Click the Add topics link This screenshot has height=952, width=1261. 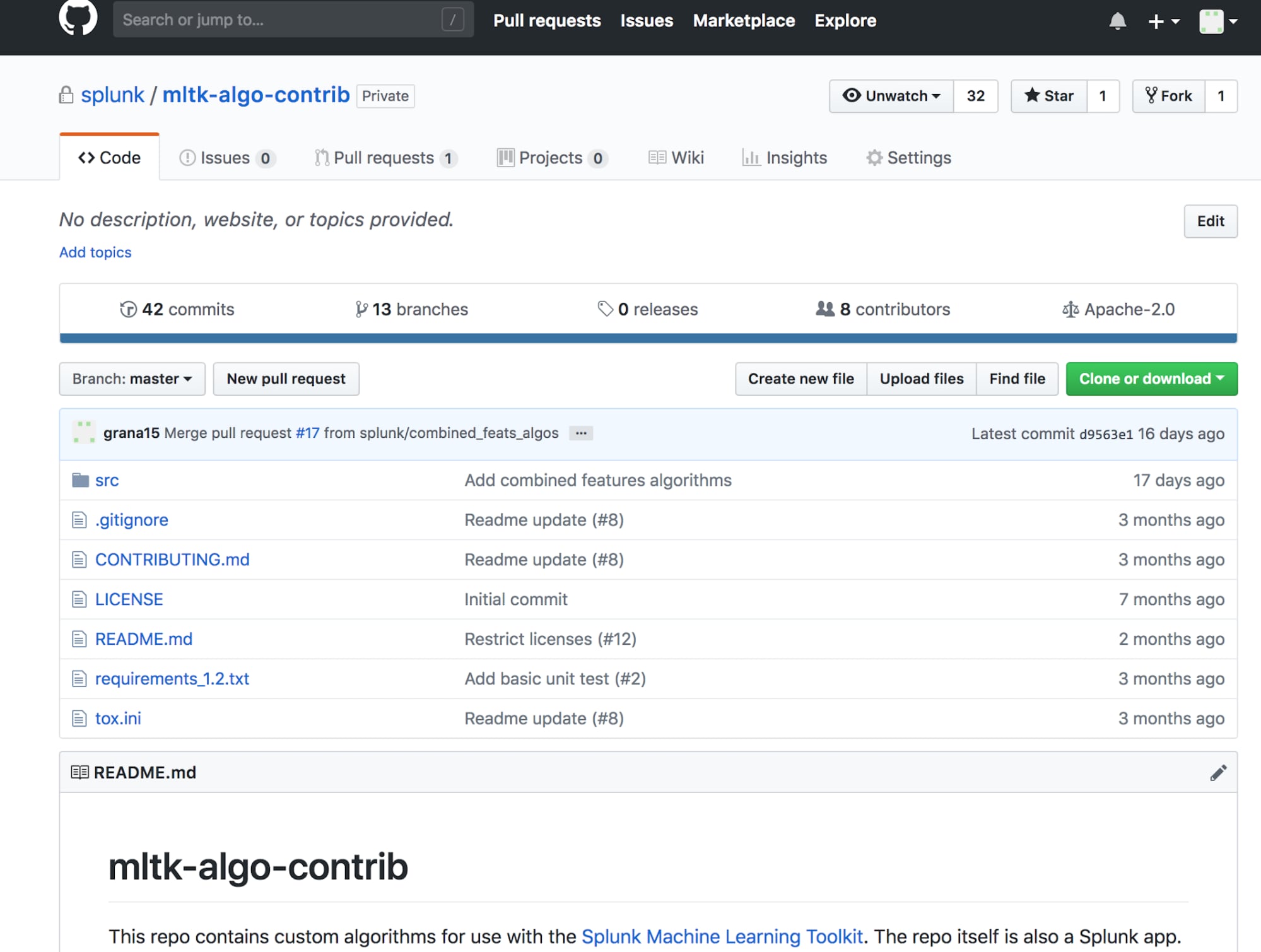pyautogui.click(x=95, y=252)
